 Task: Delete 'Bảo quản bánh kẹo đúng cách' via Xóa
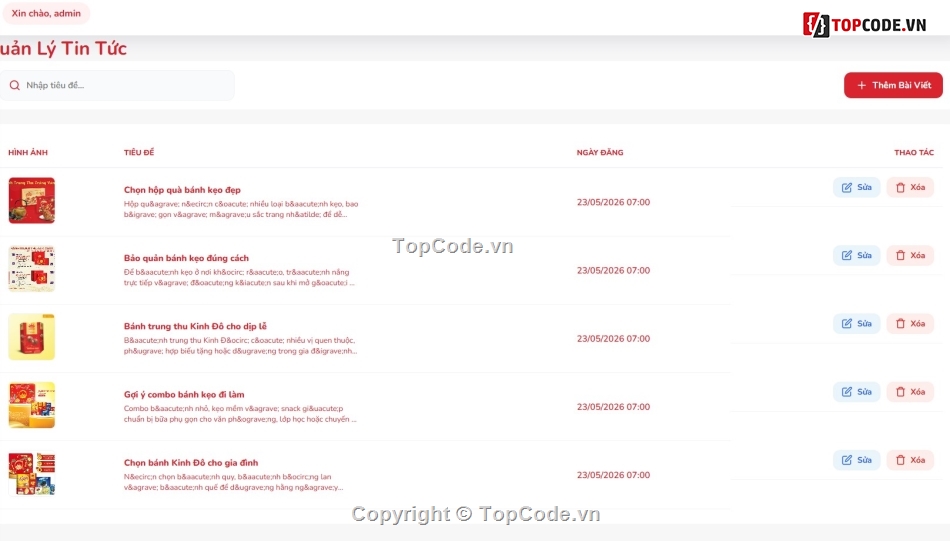pyautogui.click(x=910, y=256)
